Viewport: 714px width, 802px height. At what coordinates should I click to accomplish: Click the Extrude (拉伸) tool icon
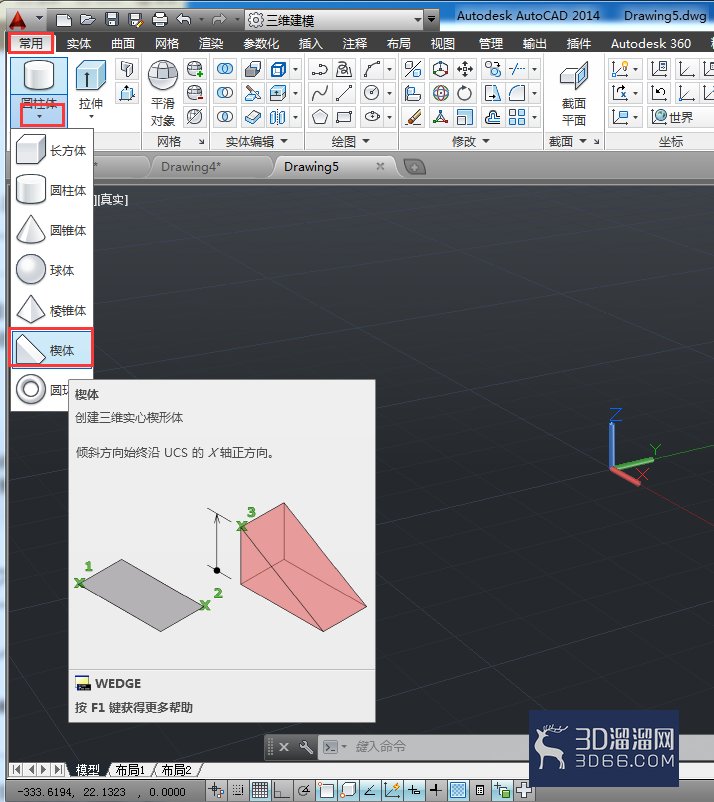click(91, 76)
